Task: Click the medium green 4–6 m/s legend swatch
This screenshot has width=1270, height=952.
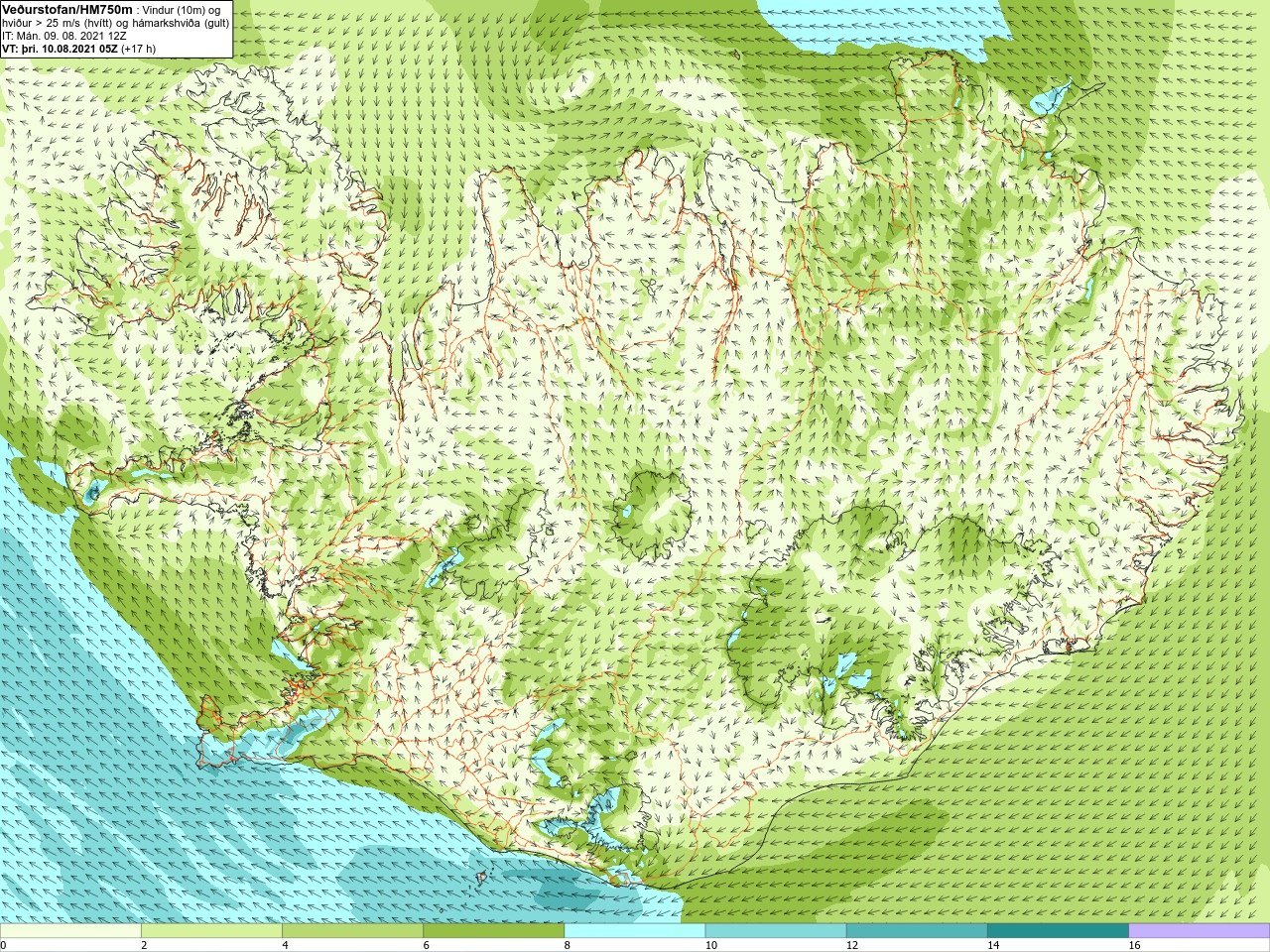Action: point(352,931)
